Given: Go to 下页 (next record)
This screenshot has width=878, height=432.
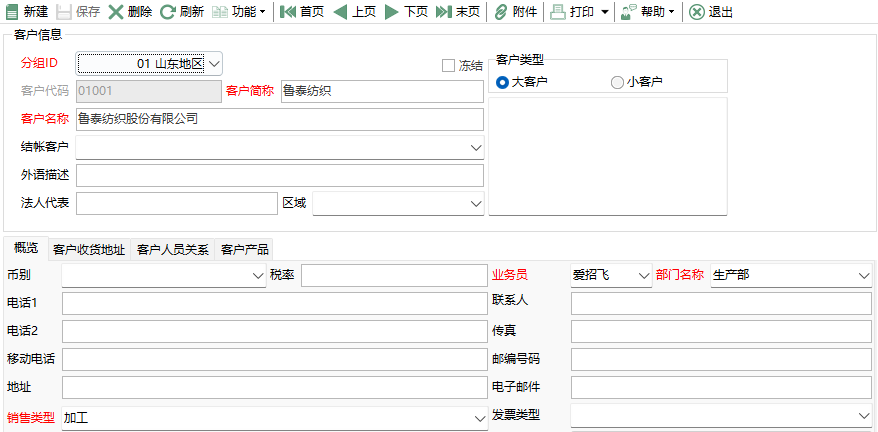Looking at the screenshot, I should (392, 12).
